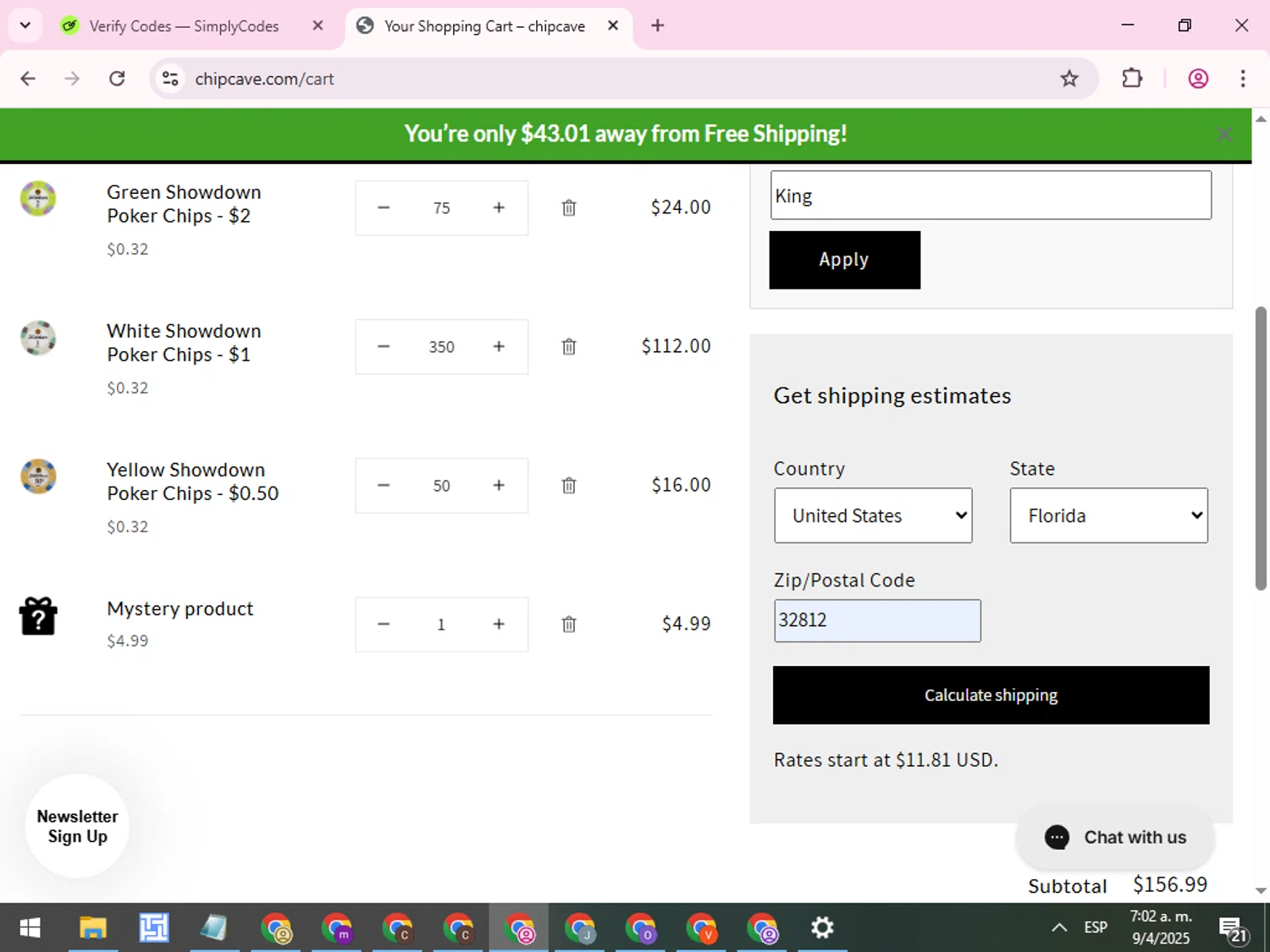Image resolution: width=1270 pixels, height=952 pixels.
Task: Close the Shopping Cart tab
Action: coord(613,25)
